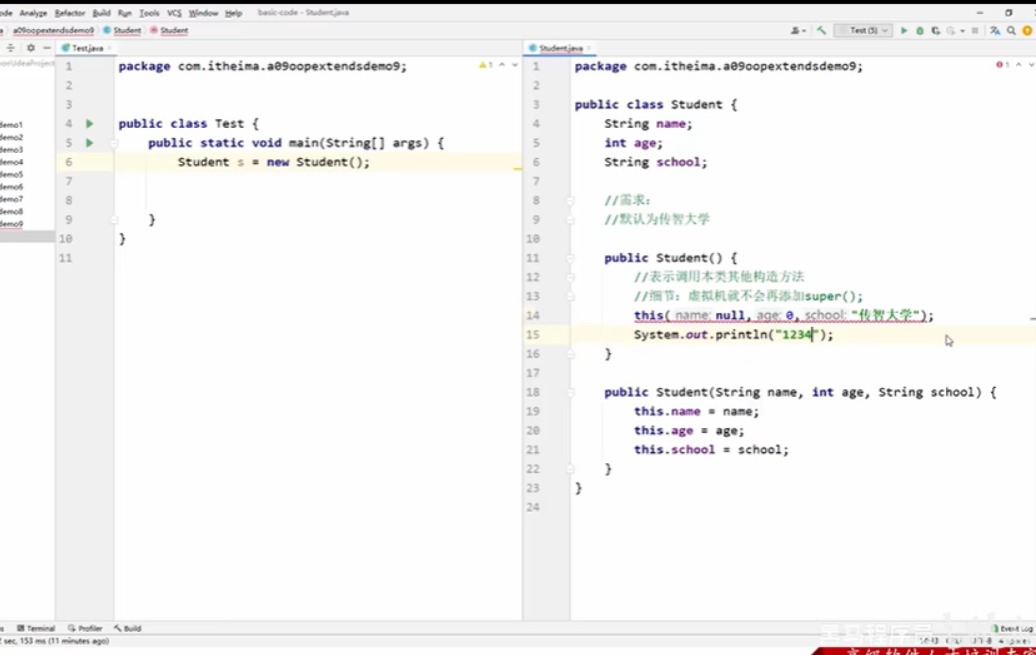Viewport: 1036px width, 655px height.
Task: Click a09oopextendsdemo9 breadcrumb in navigation bar
Action: tap(53, 30)
